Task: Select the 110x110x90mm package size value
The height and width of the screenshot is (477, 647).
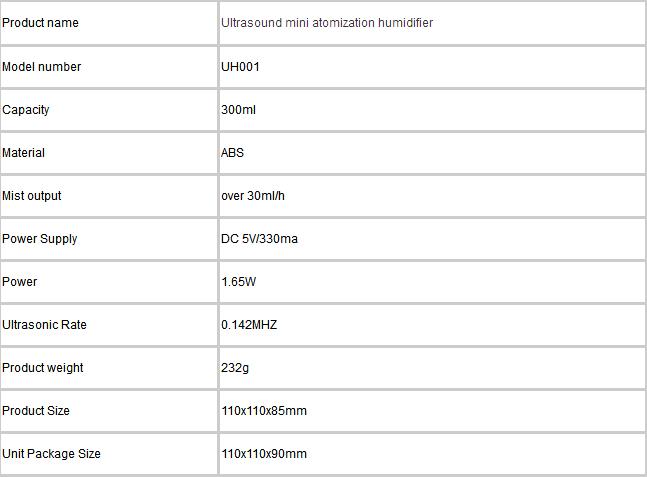Action: point(264,454)
